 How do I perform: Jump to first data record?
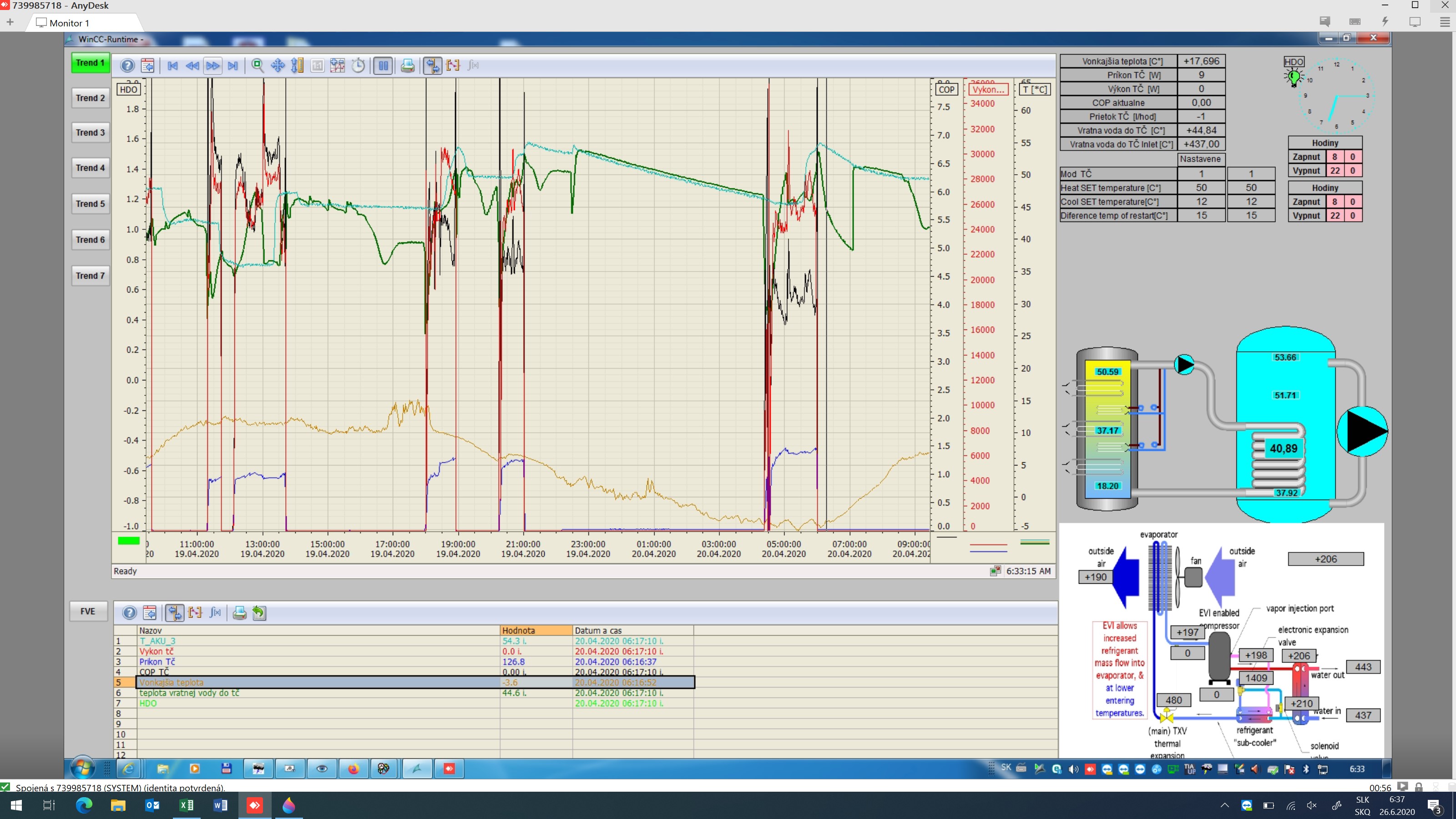click(x=172, y=66)
